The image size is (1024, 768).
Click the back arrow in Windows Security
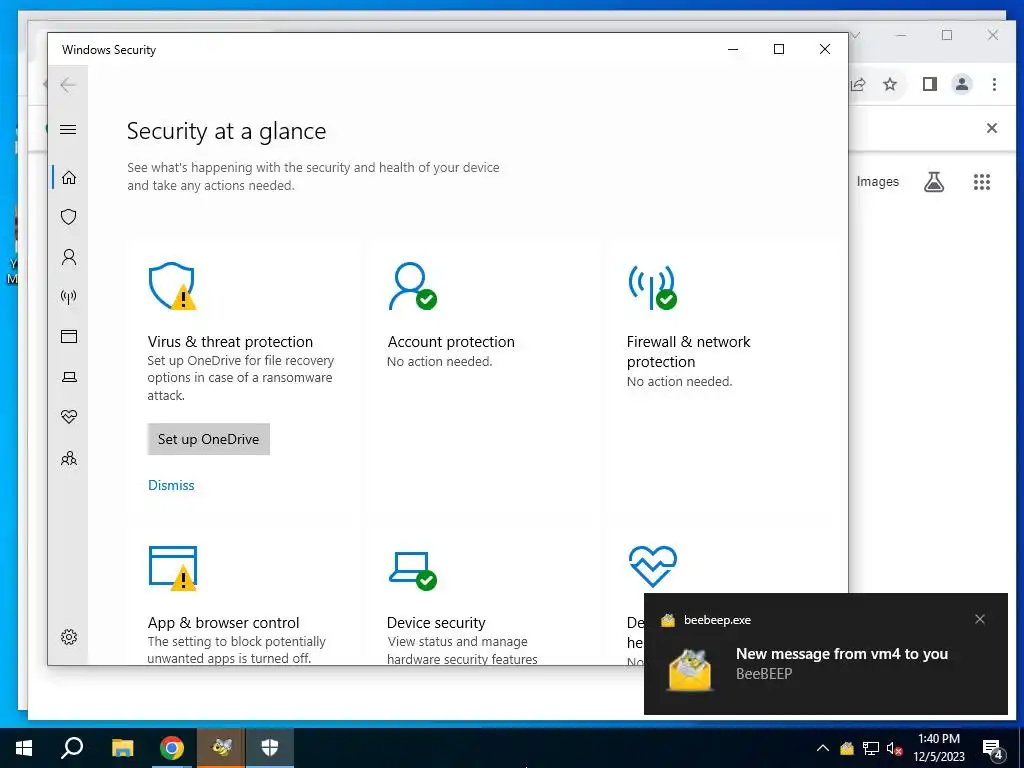point(68,85)
